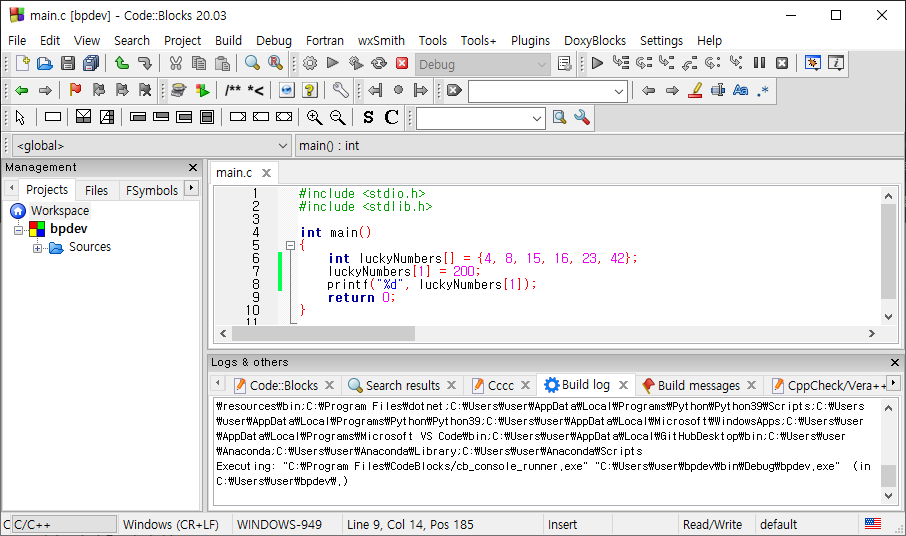Click the Undo arrow icon
The image size is (906, 536).
(x=121, y=63)
